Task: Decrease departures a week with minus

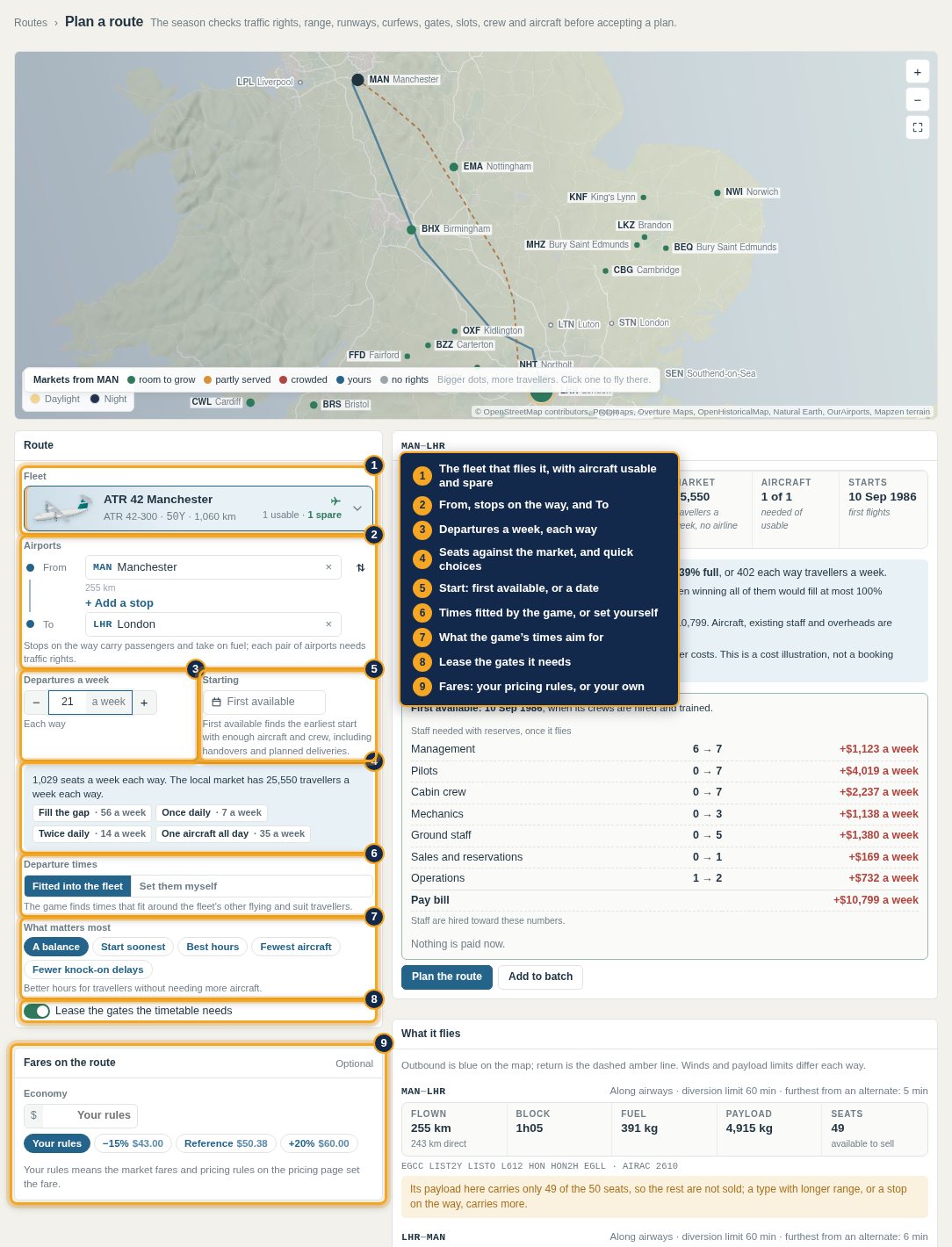Action: pyautogui.click(x=36, y=703)
